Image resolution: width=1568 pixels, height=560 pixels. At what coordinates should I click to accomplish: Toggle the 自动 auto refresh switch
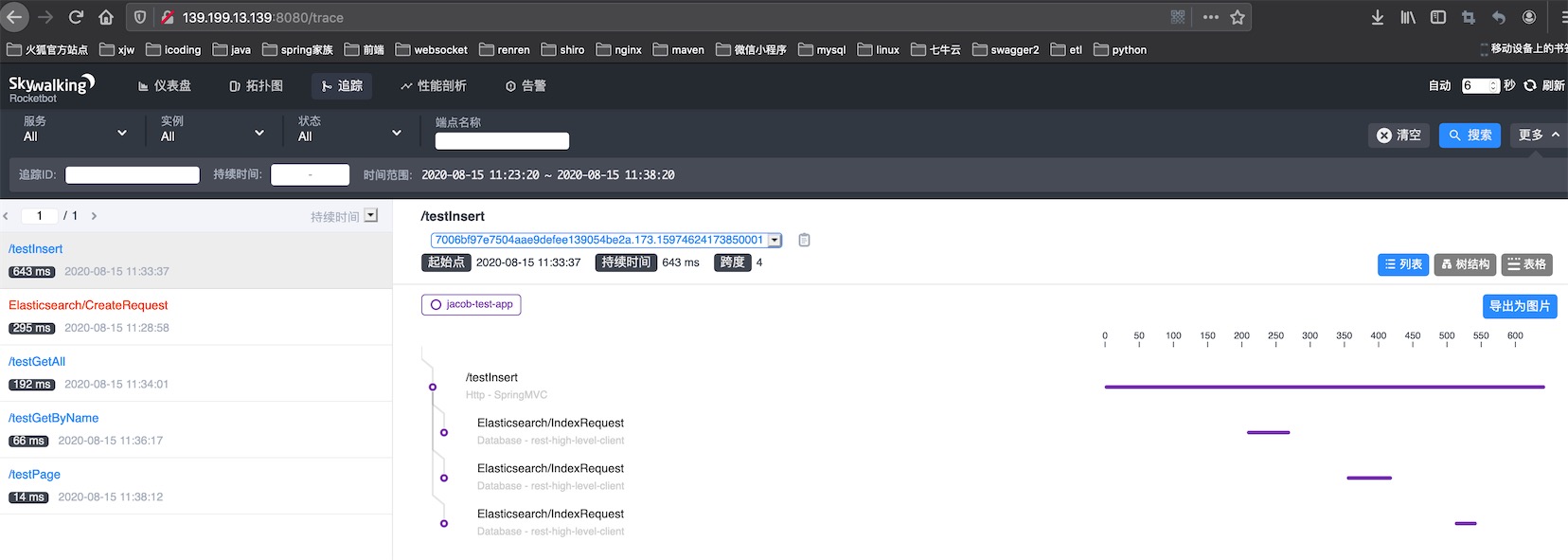(x=1439, y=85)
